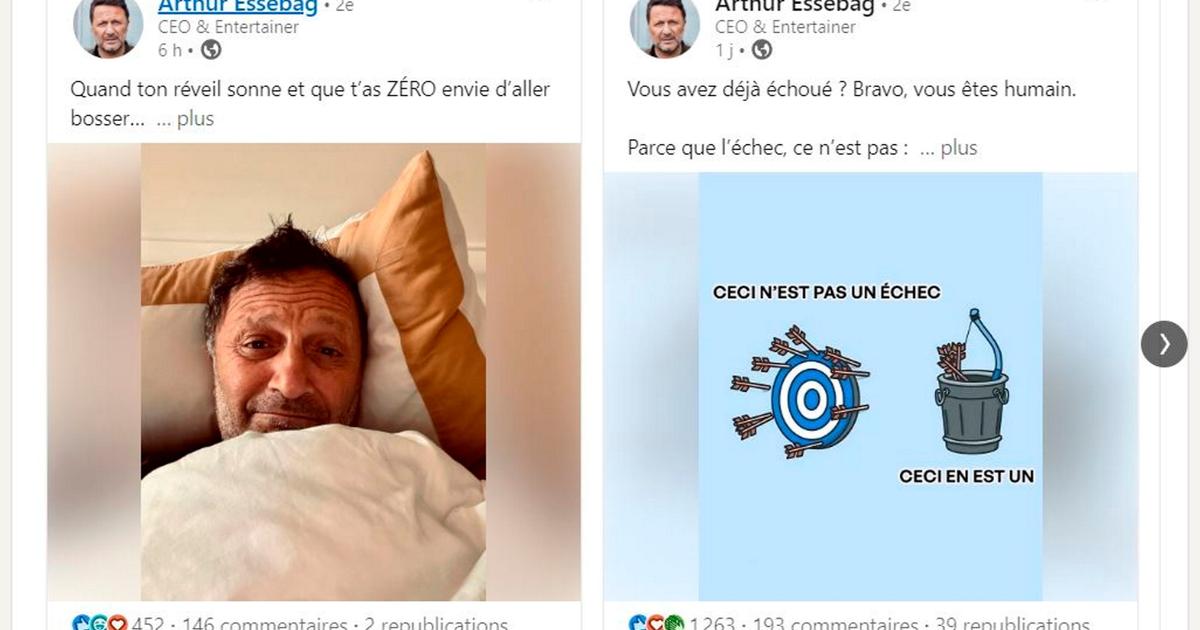
Task: Expand "… plus" on the réveil post
Action: pos(185,119)
